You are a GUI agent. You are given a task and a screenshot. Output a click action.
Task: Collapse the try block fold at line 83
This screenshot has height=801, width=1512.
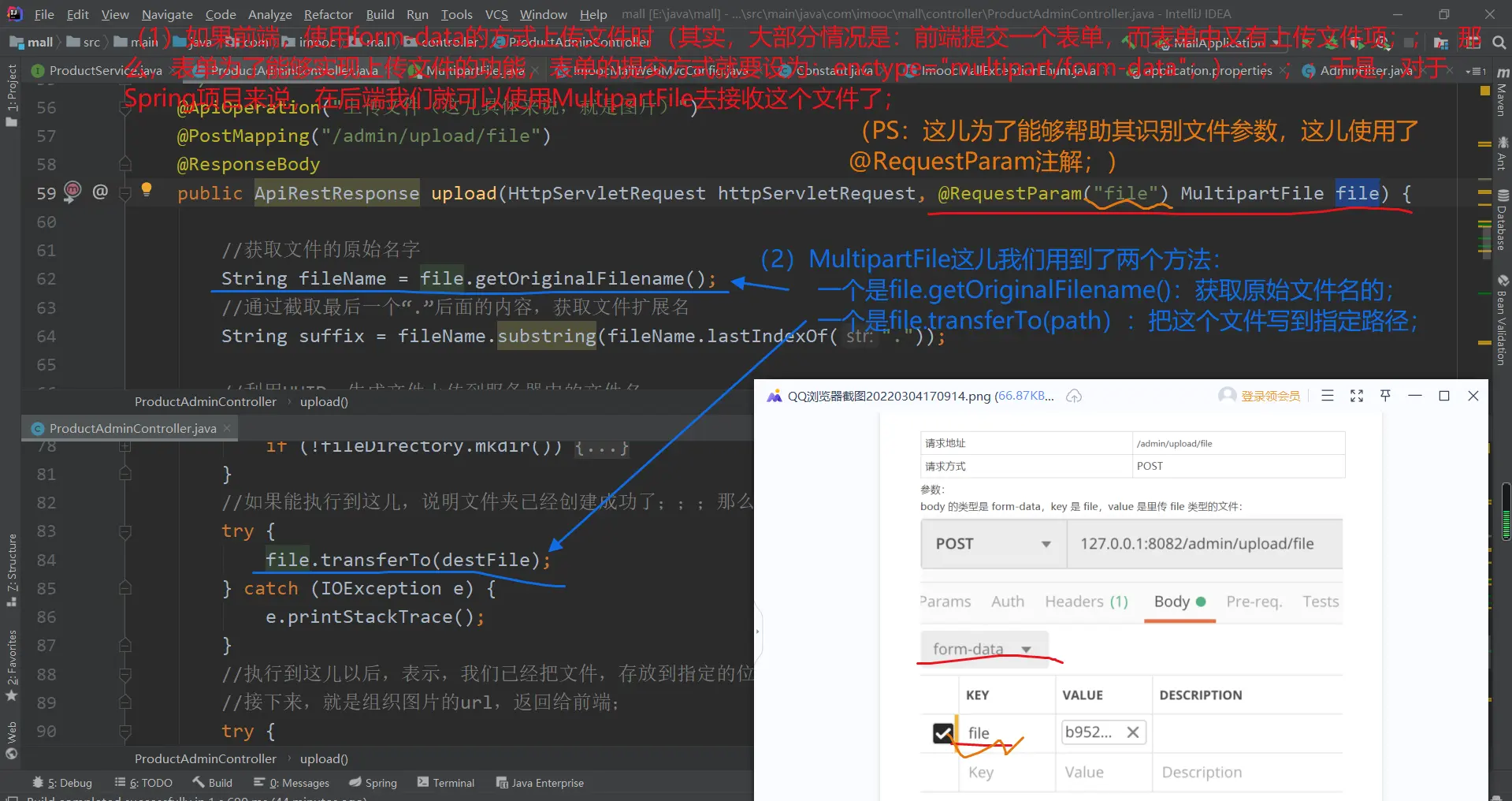(x=124, y=531)
